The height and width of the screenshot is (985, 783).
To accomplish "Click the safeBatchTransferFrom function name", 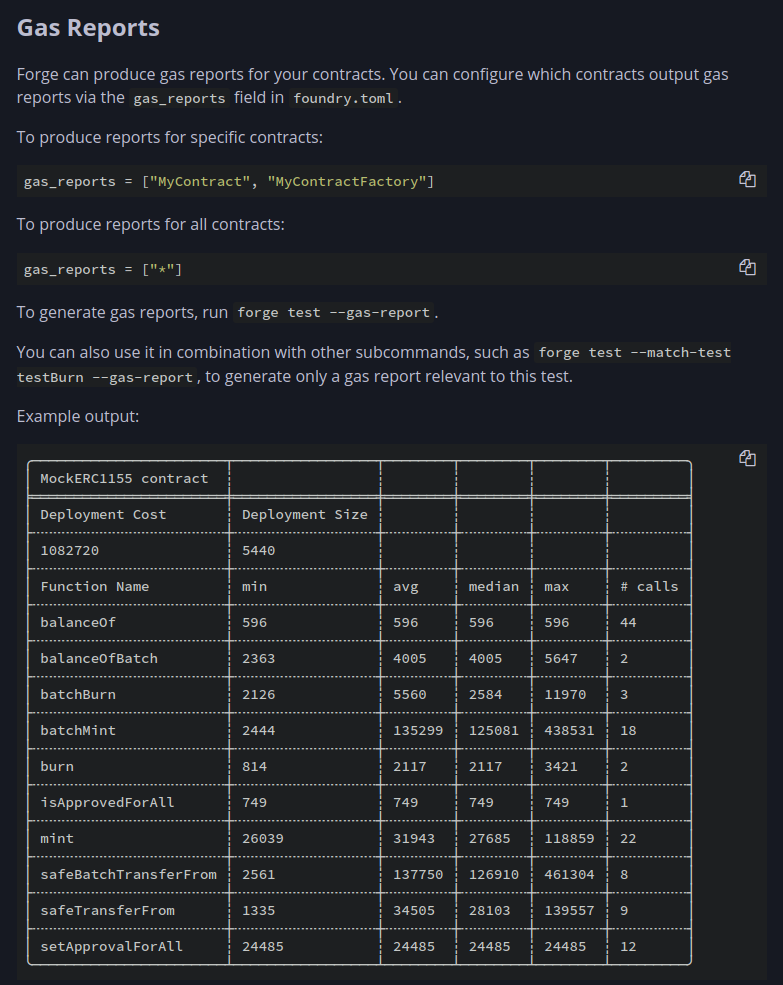I will (x=128, y=874).
